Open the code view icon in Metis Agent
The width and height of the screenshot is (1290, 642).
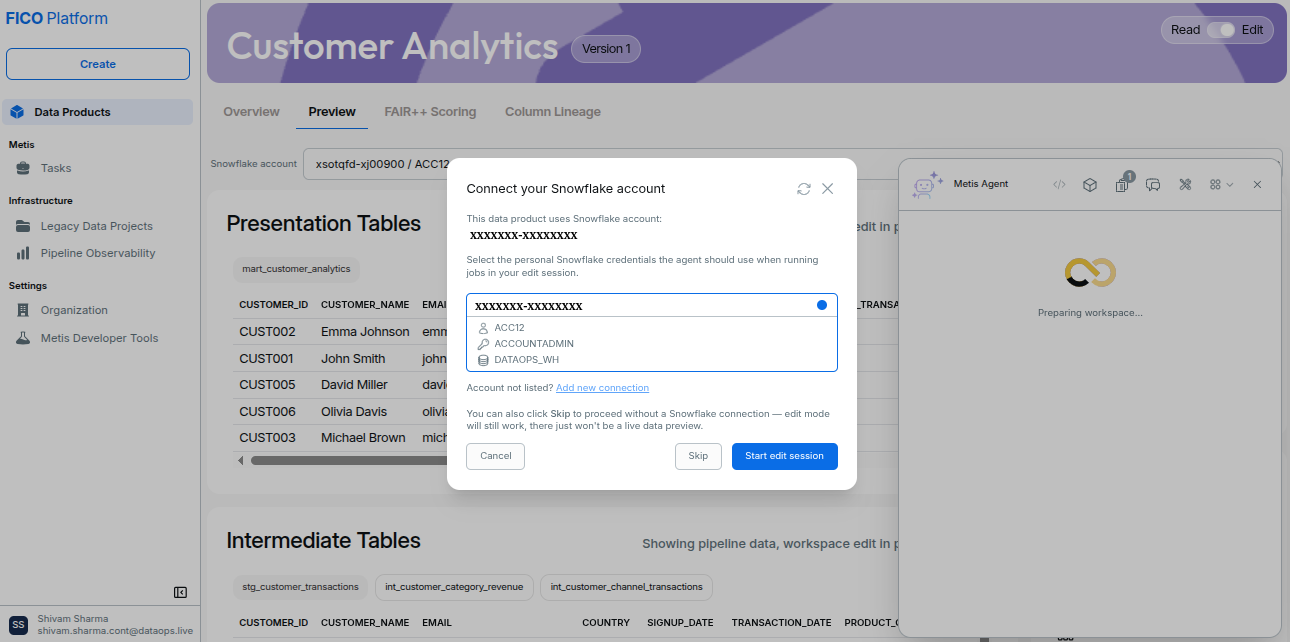click(x=1060, y=185)
